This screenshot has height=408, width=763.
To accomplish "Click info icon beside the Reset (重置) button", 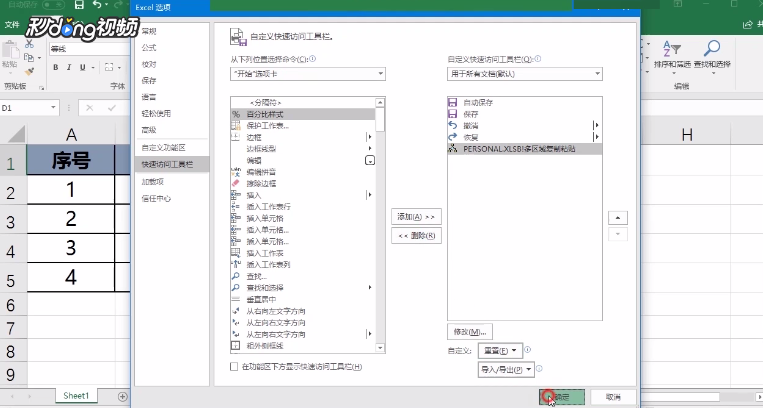I will pyautogui.click(x=527, y=350).
